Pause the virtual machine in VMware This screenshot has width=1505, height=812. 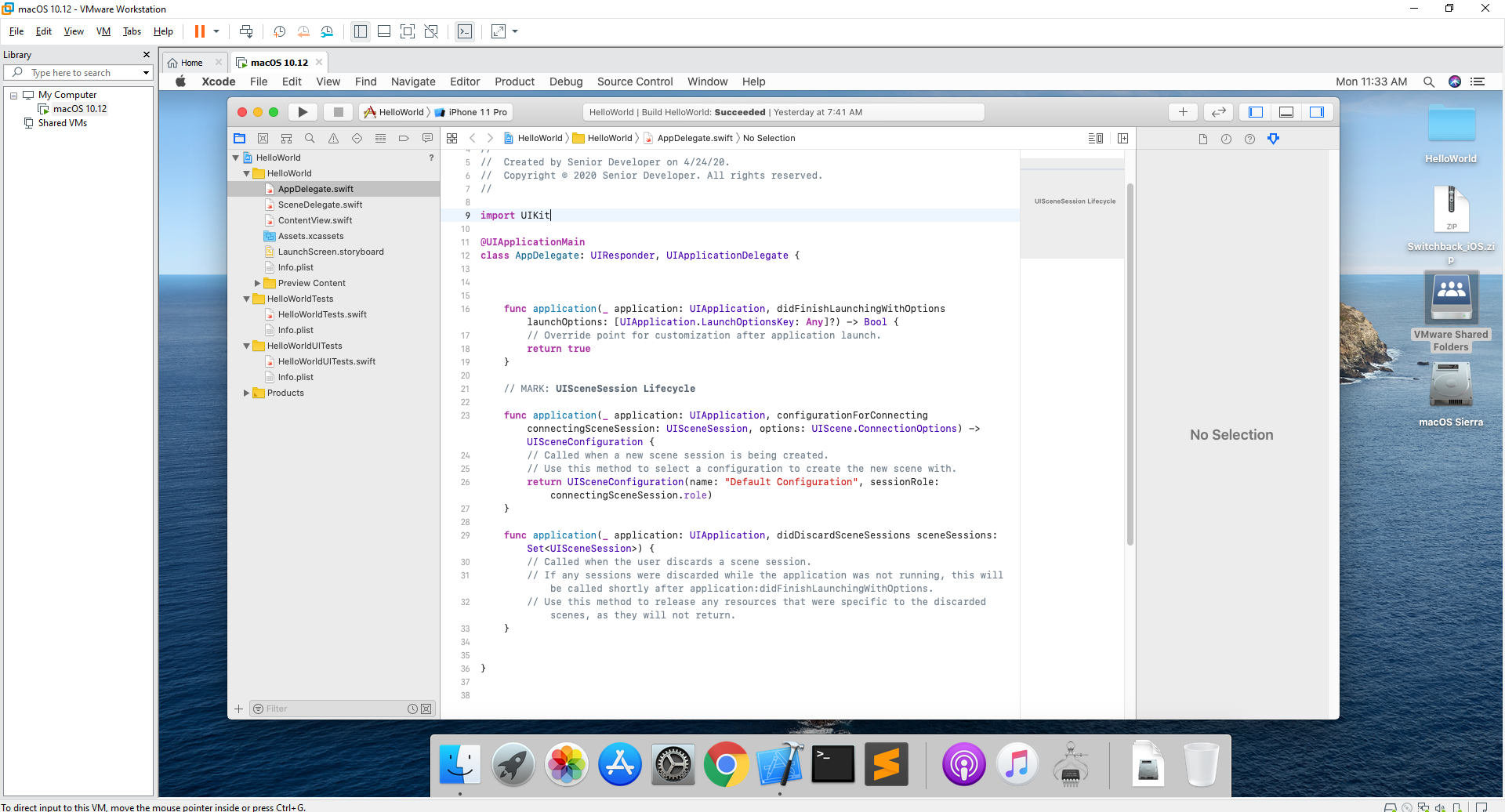tap(200, 31)
